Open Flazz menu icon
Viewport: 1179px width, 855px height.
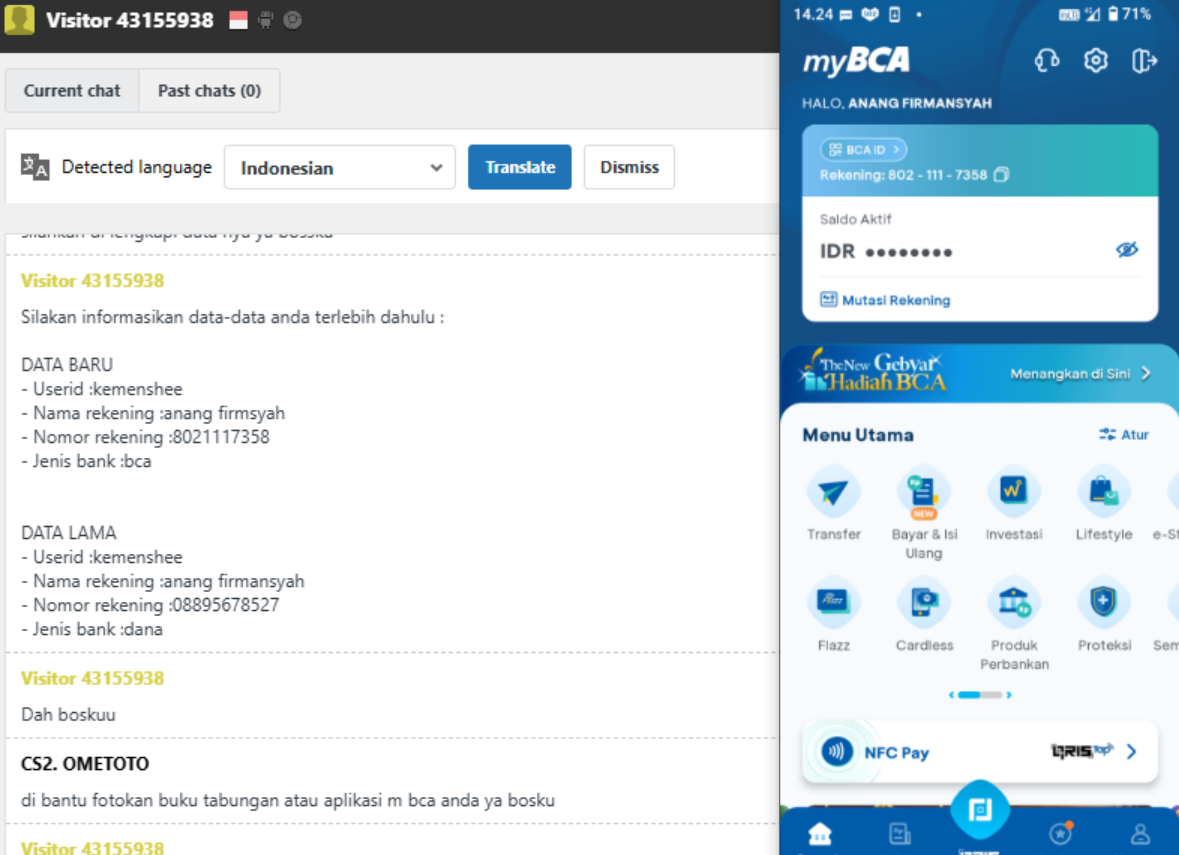(833, 602)
